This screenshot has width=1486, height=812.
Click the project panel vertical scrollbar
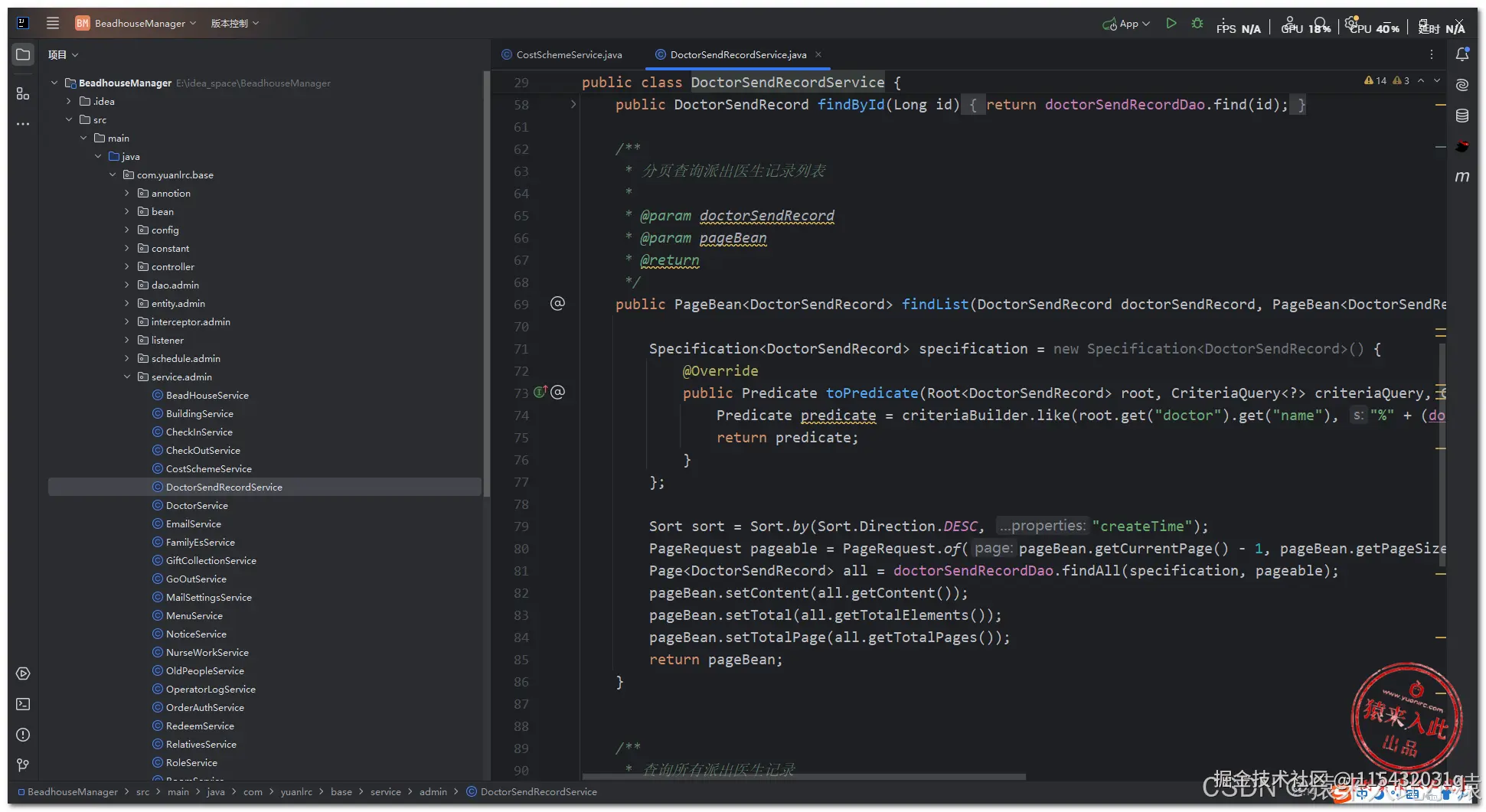(x=486, y=283)
